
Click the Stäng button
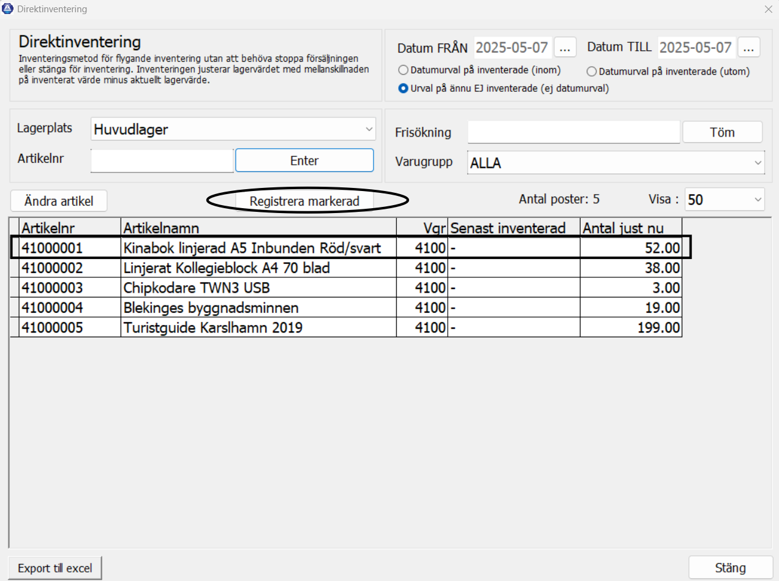coord(730,568)
